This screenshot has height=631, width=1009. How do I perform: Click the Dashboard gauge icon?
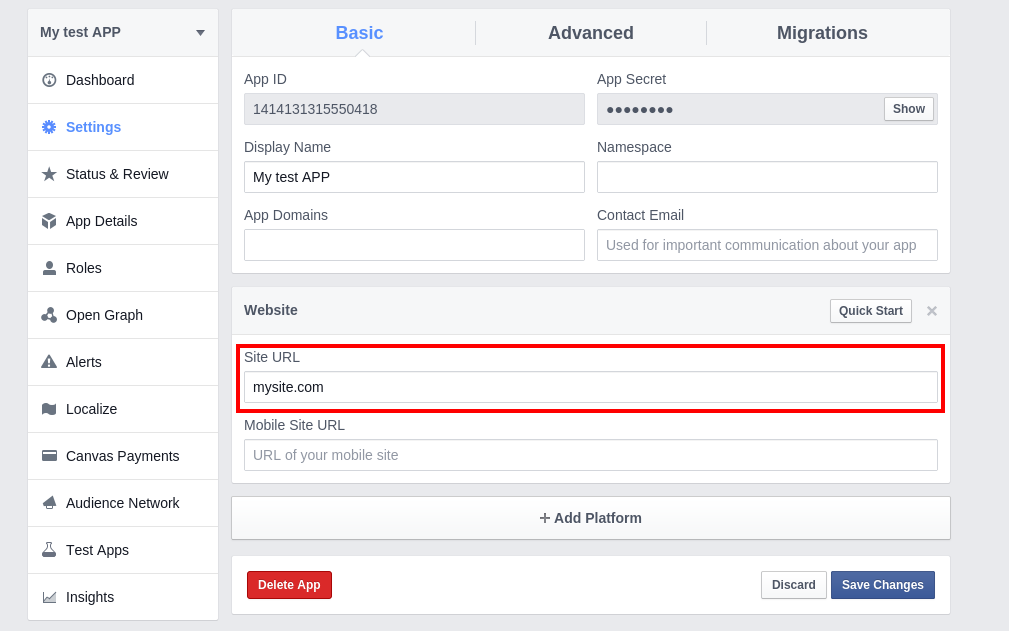point(49,80)
